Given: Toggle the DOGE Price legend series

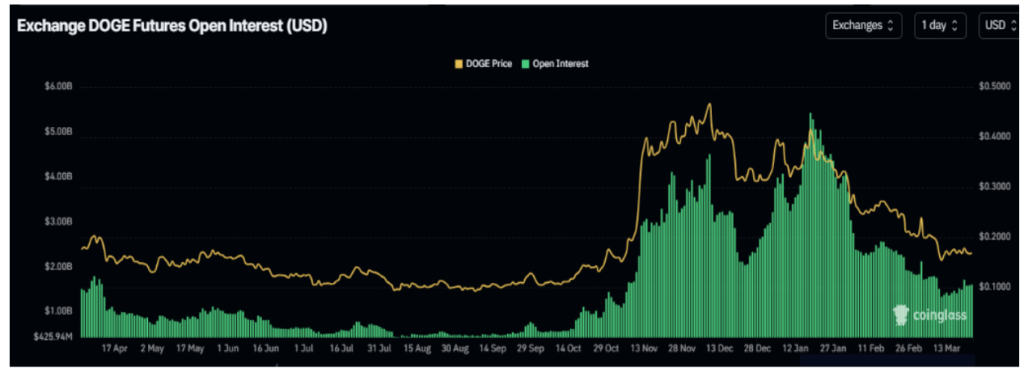Looking at the screenshot, I should [482, 64].
